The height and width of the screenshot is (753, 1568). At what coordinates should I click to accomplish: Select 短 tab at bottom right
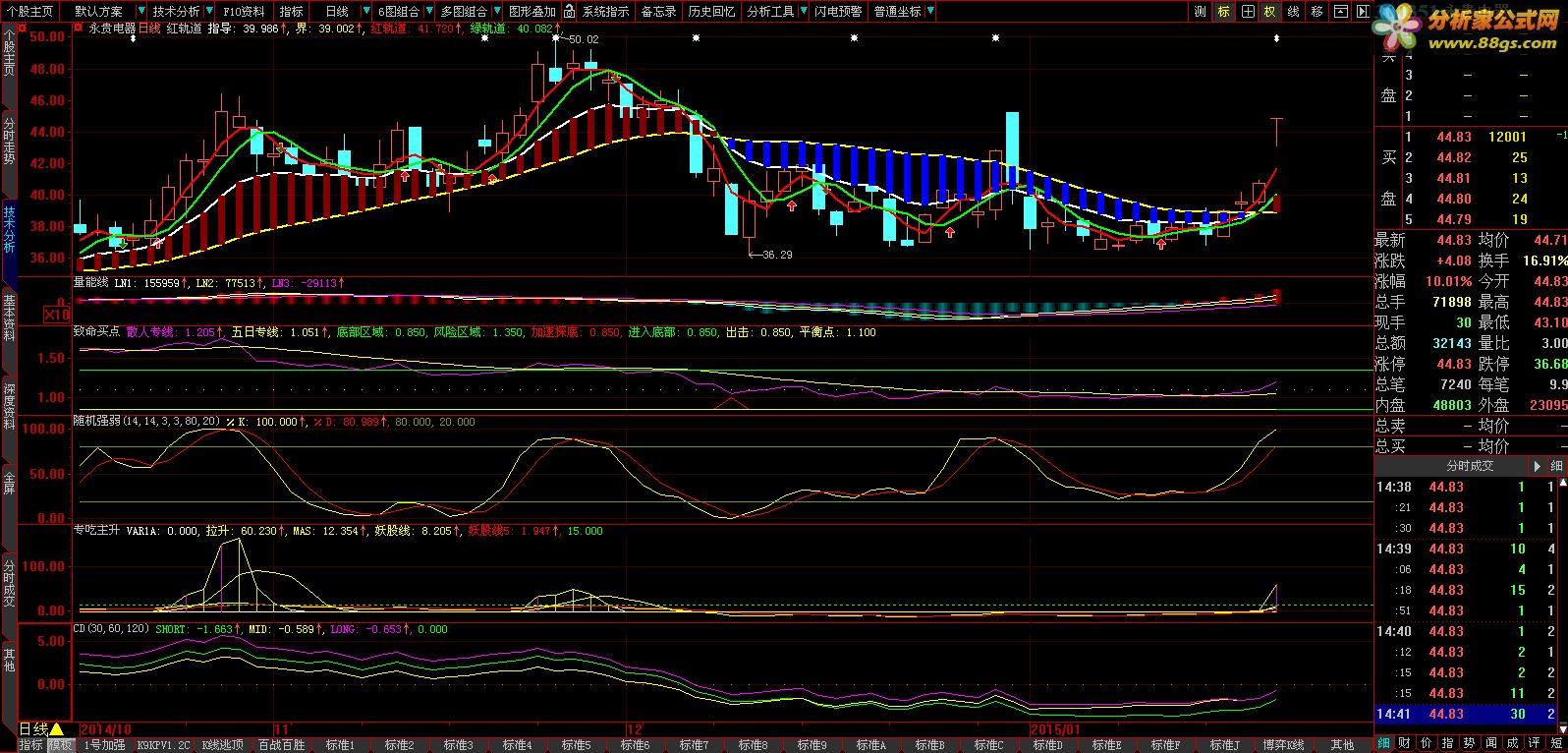(x=1556, y=743)
